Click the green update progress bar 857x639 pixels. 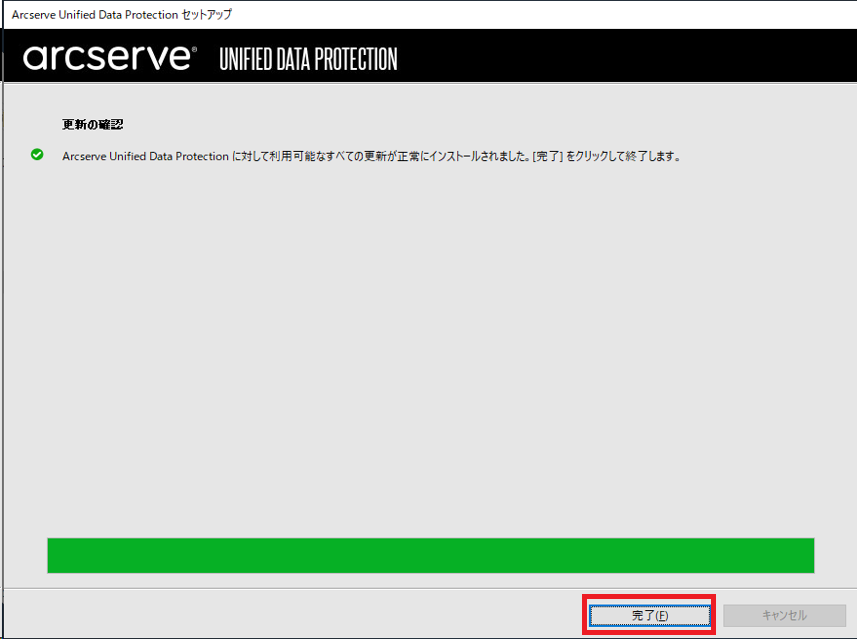click(x=431, y=555)
